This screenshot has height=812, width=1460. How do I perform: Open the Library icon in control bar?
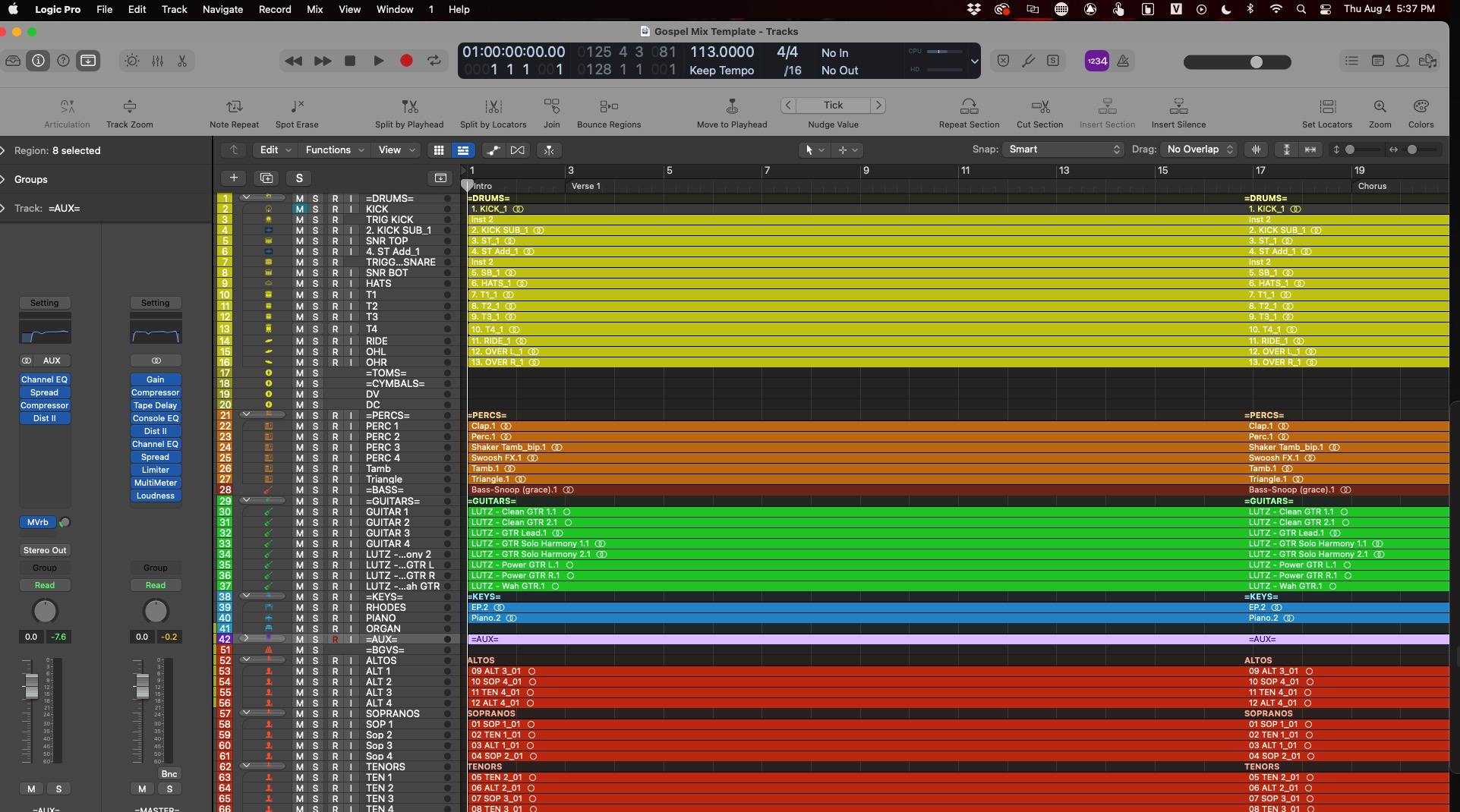13,61
